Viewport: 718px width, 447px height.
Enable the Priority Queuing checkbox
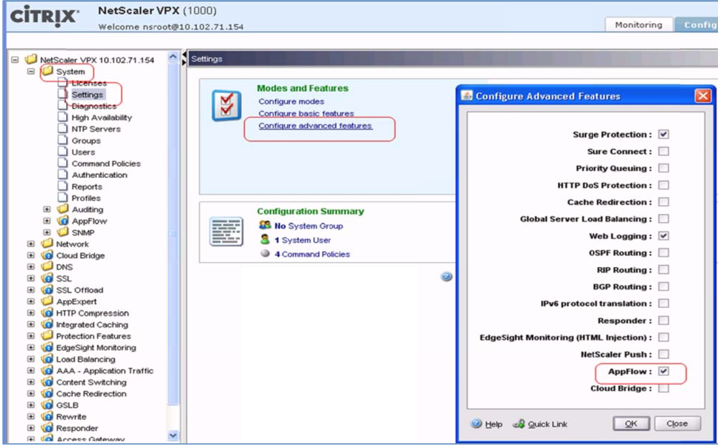click(x=664, y=168)
